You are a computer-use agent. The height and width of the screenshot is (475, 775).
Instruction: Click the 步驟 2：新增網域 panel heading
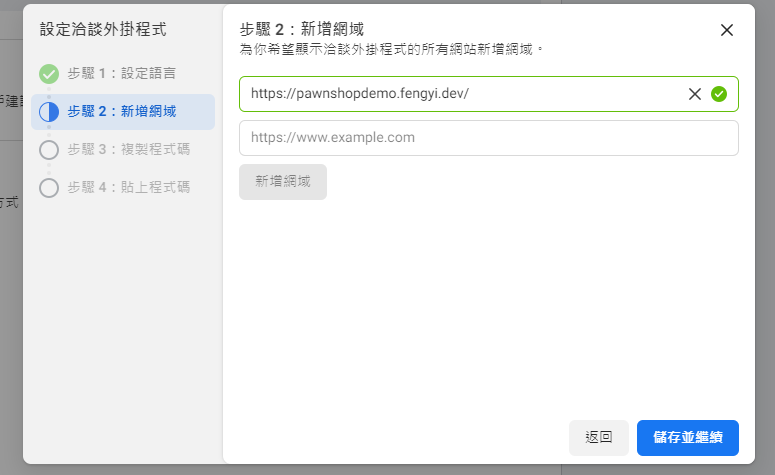tap(302, 29)
